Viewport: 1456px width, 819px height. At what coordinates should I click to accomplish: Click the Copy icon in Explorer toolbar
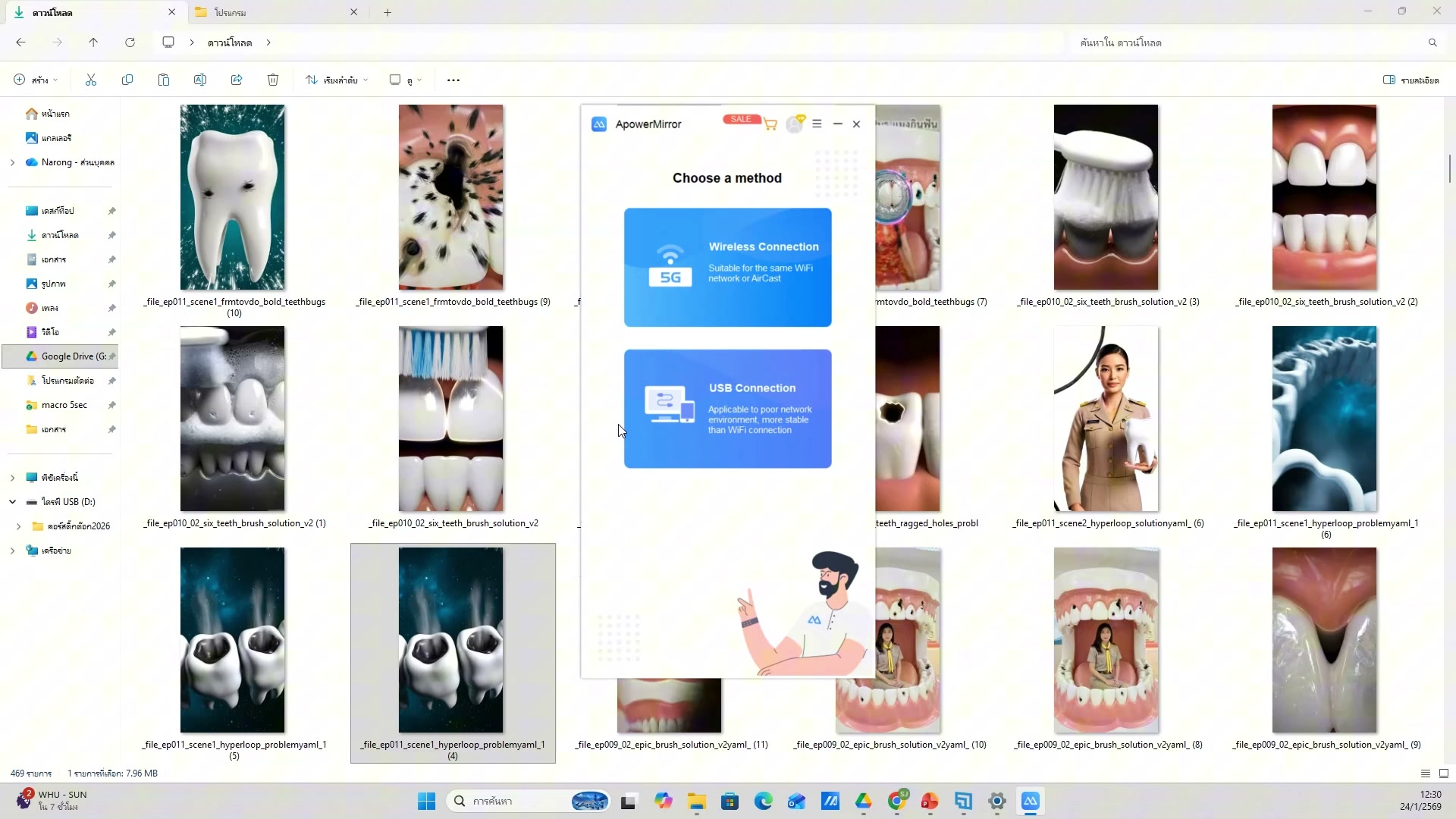(127, 80)
